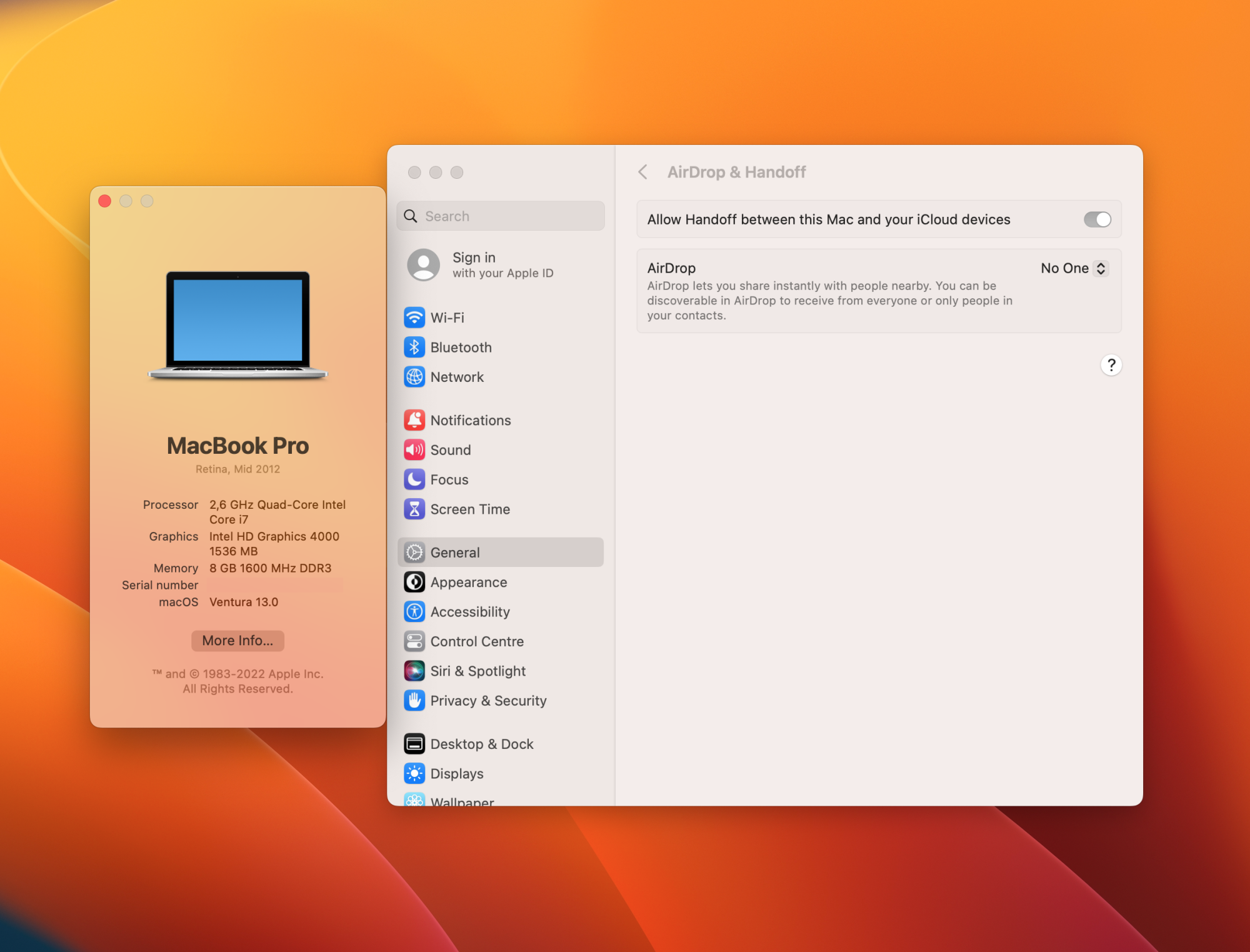This screenshot has width=1250, height=952.
Task: Click the '8 GB 1600 MHz DDR3' memory value
Action: (x=271, y=568)
